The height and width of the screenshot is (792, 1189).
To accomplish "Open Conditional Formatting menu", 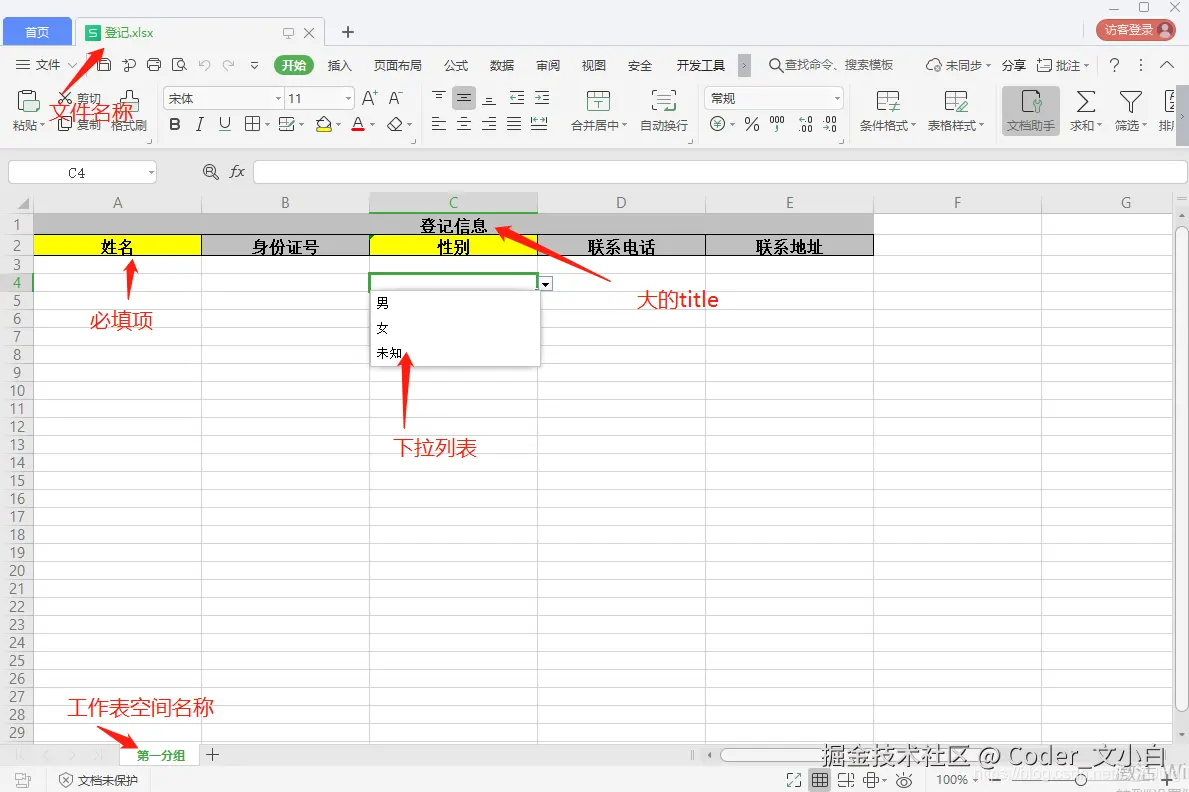I will point(888,111).
